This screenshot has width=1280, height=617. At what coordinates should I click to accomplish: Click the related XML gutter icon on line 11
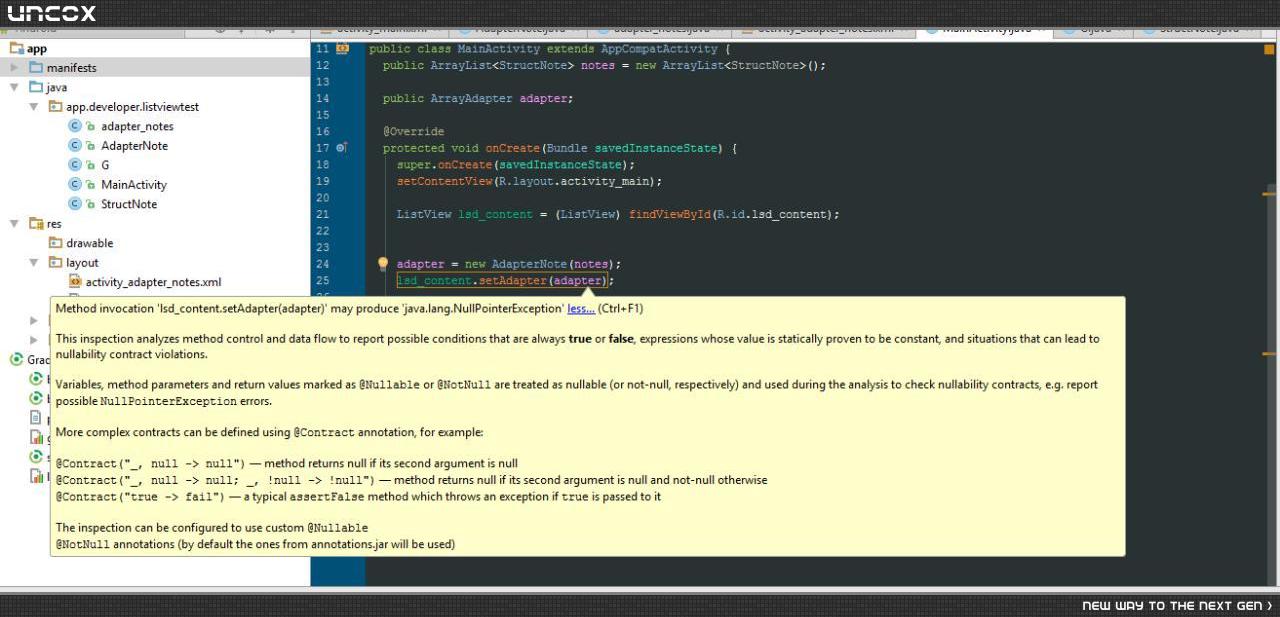pyautogui.click(x=342, y=49)
